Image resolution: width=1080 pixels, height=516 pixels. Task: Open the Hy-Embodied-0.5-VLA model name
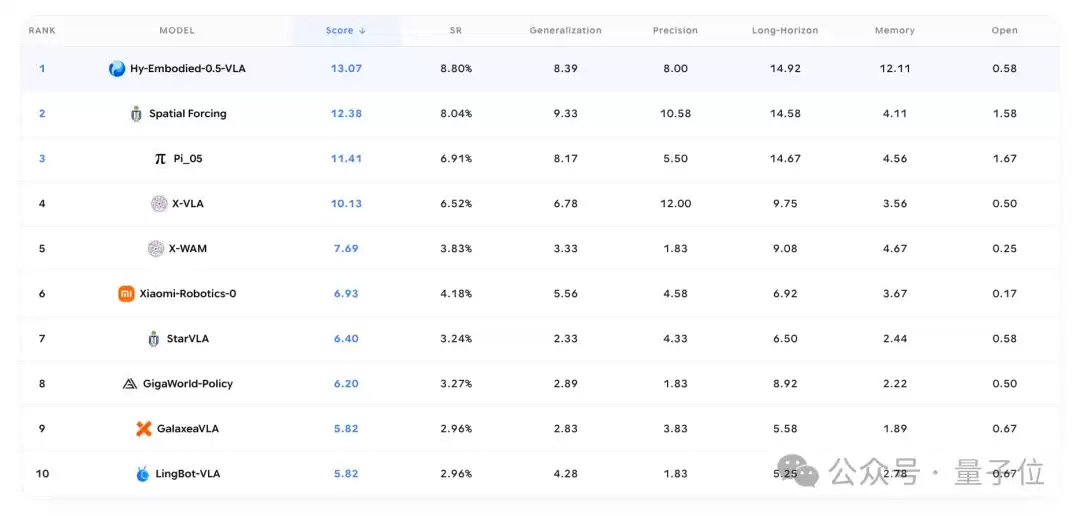(x=187, y=69)
